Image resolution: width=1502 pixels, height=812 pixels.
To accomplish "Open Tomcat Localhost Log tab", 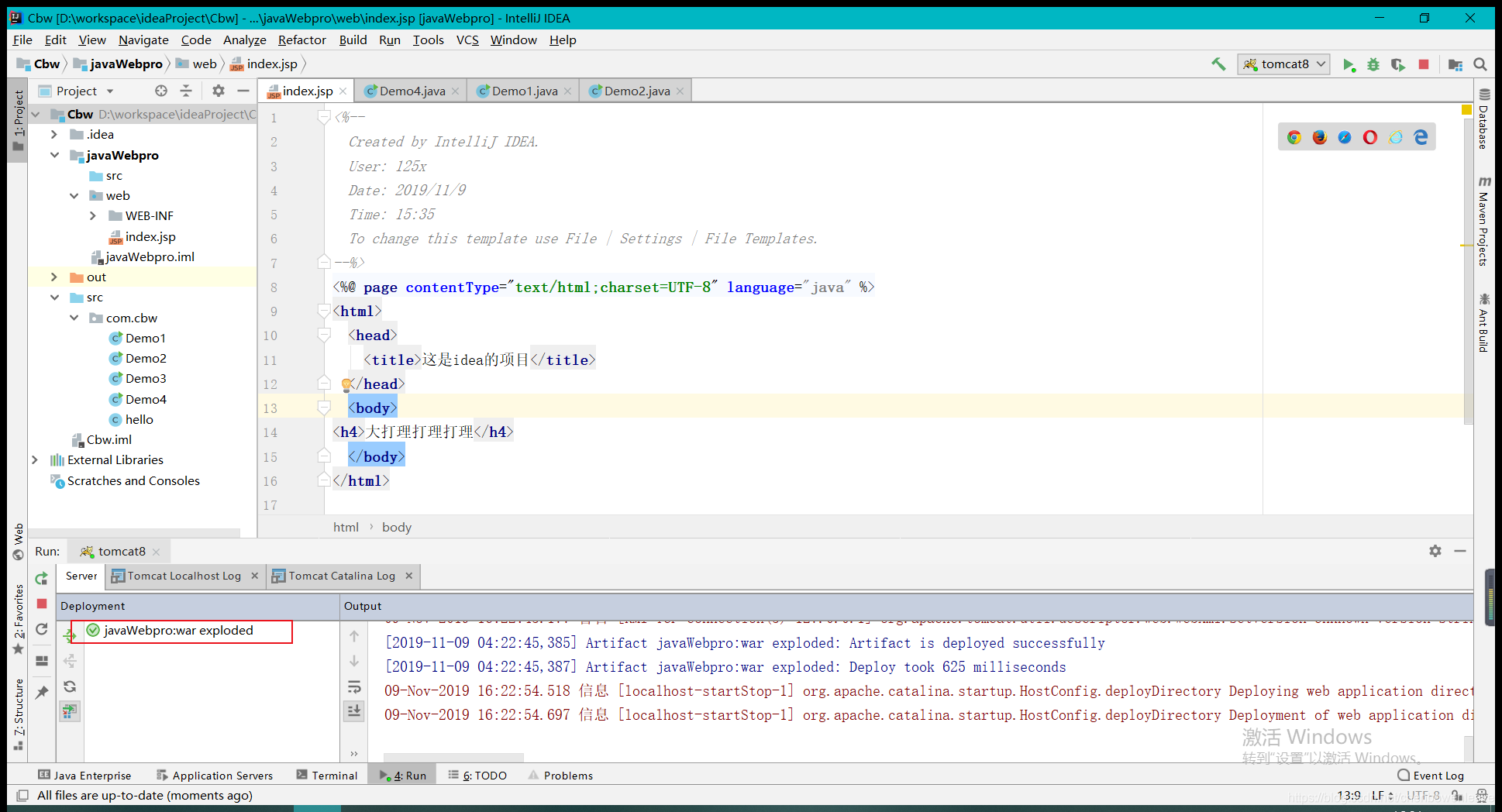I will coord(184,576).
